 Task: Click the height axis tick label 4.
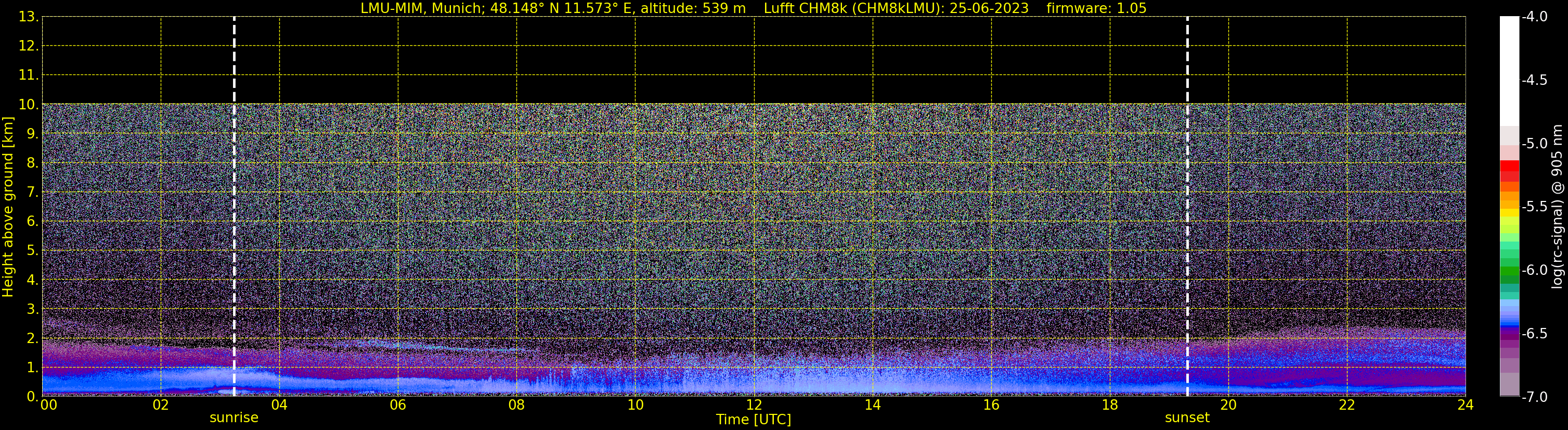tap(32, 280)
